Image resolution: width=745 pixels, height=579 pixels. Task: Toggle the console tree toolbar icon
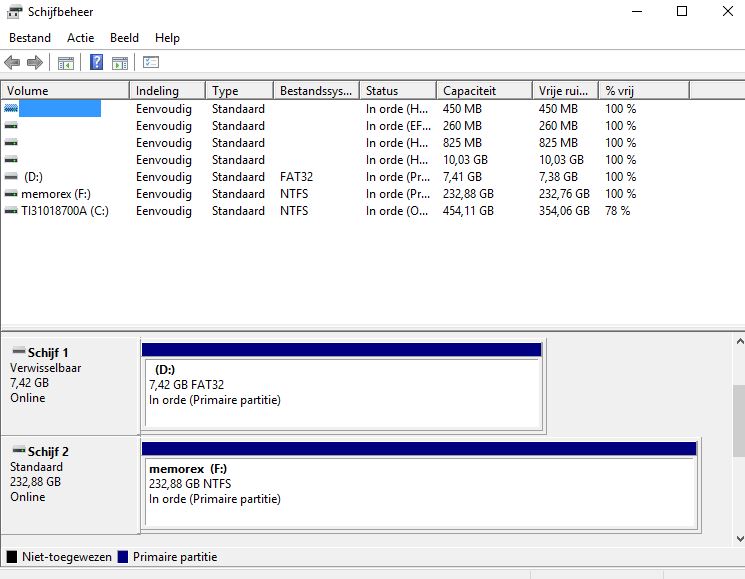66,63
